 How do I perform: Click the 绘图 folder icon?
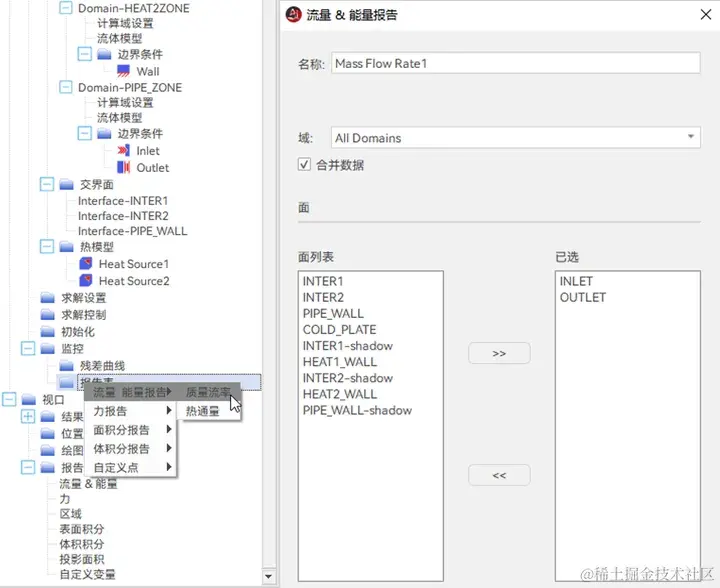(x=47, y=450)
